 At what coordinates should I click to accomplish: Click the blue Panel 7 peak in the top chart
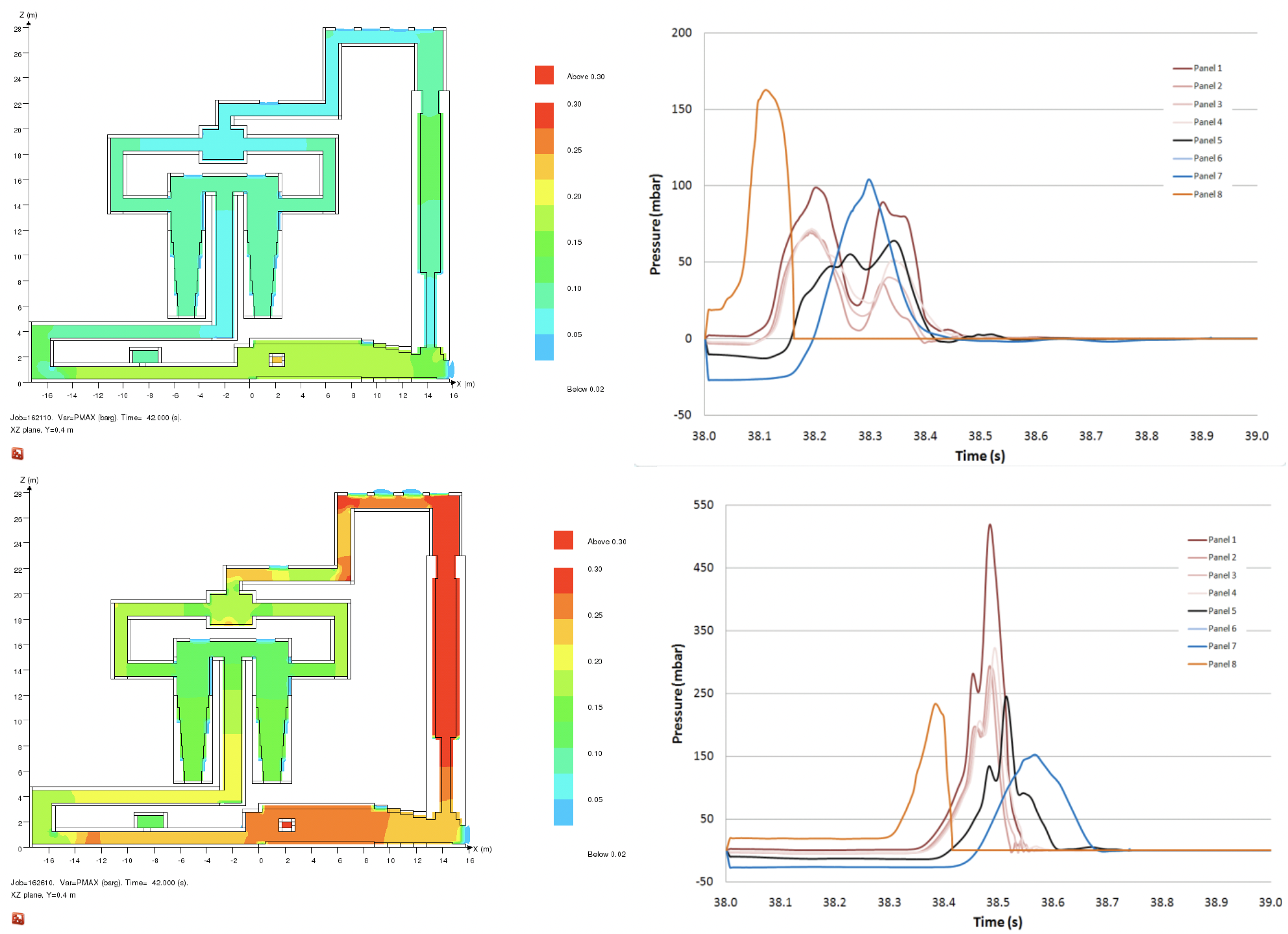pyautogui.click(x=869, y=180)
